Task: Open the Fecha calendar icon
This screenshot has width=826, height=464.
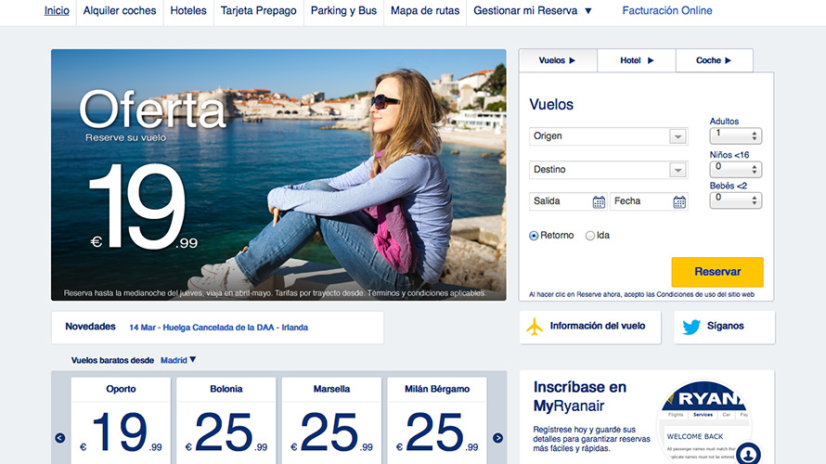Action: coord(679,202)
